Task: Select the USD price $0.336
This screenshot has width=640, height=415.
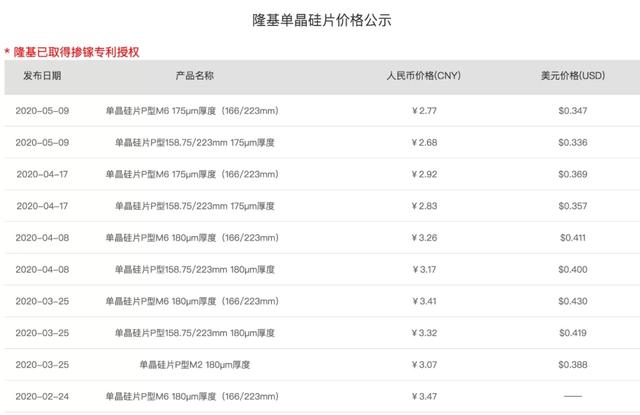Action: click(x=573, y=142)
